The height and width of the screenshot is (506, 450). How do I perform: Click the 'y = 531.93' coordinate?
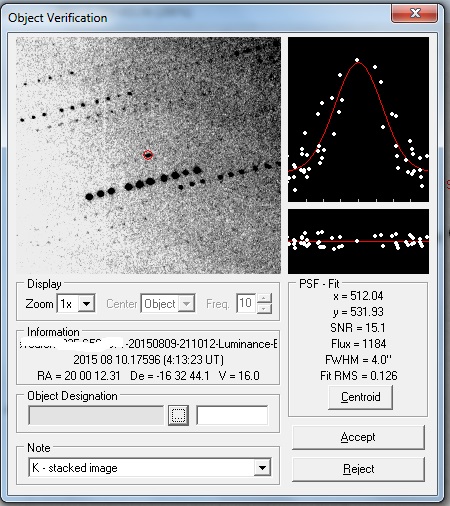coord(358,312)
